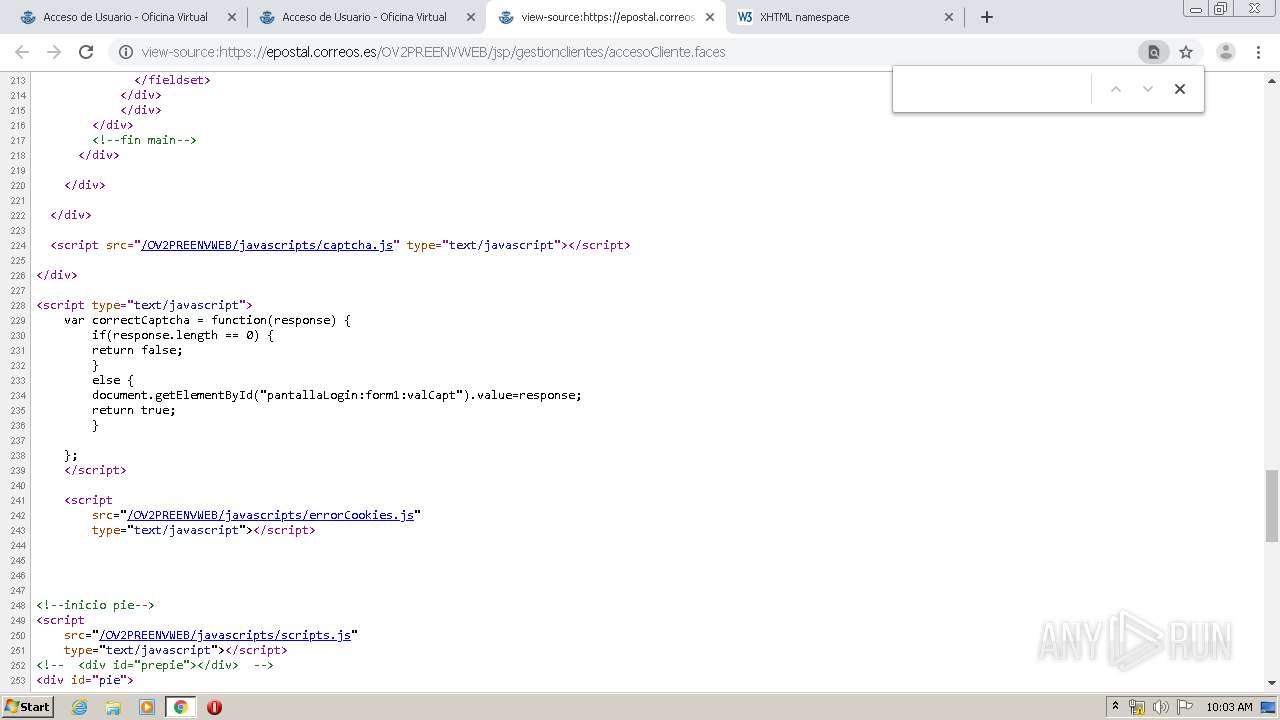Open the Chrome three-dot menu
Viewport: 1280px width, 720px height.
click(x=1257, y=52)
